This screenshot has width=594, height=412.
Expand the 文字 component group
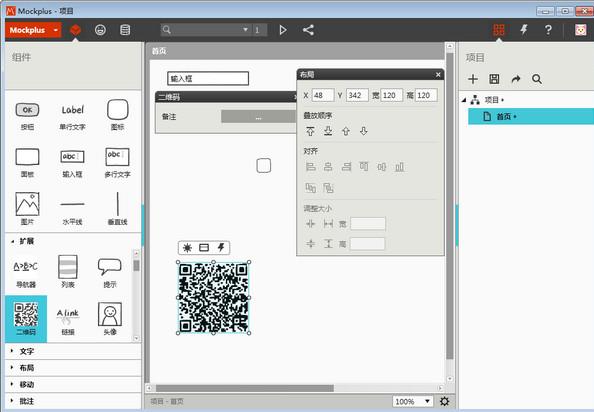tap(73, 351)
